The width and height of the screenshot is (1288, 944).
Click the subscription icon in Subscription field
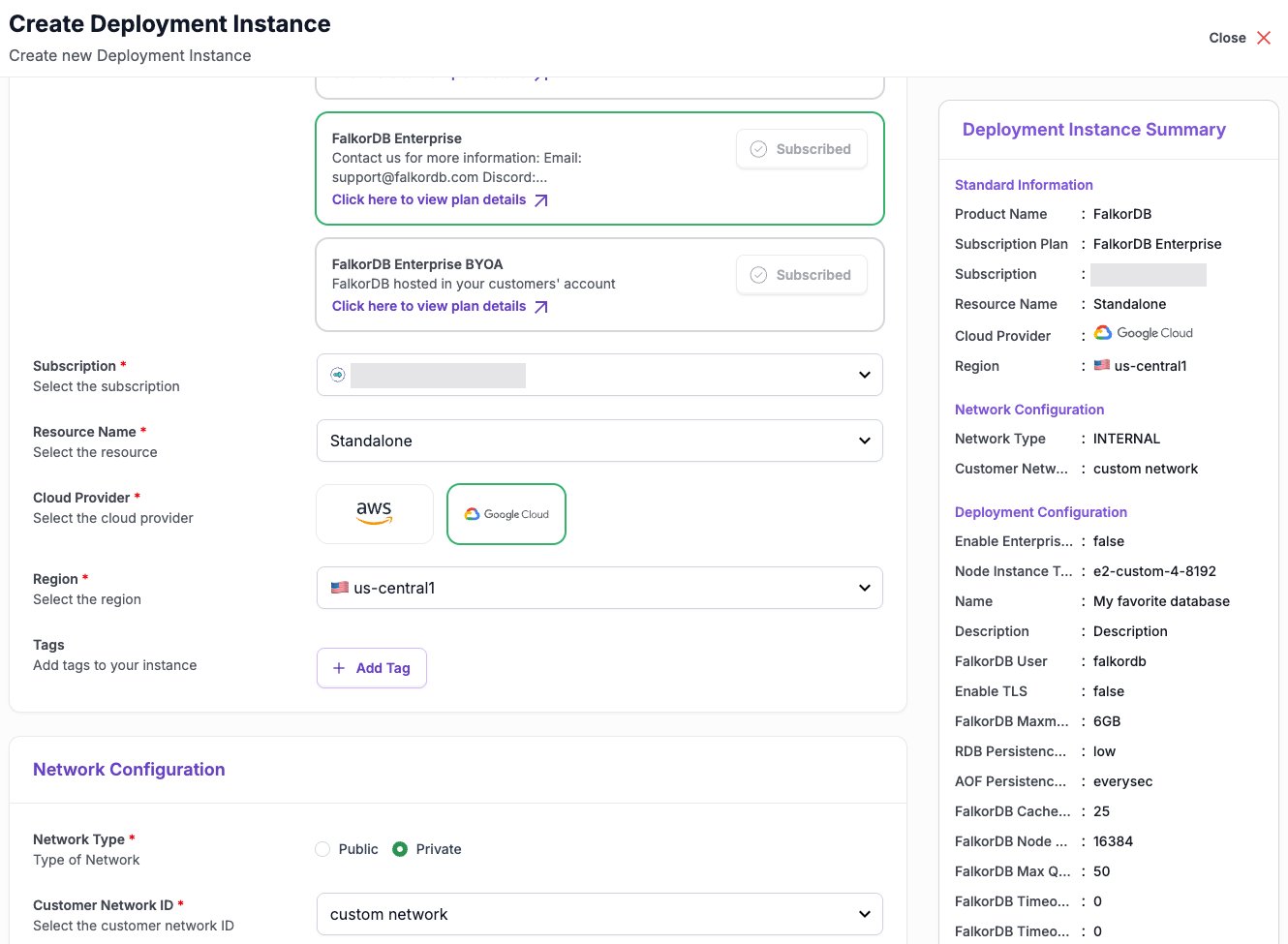click(x=337, y=375)
